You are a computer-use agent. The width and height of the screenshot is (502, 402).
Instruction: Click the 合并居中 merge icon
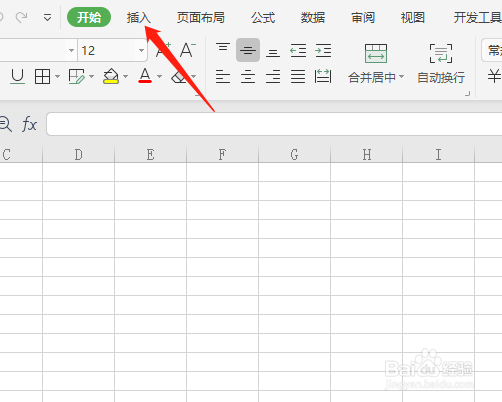376,53
